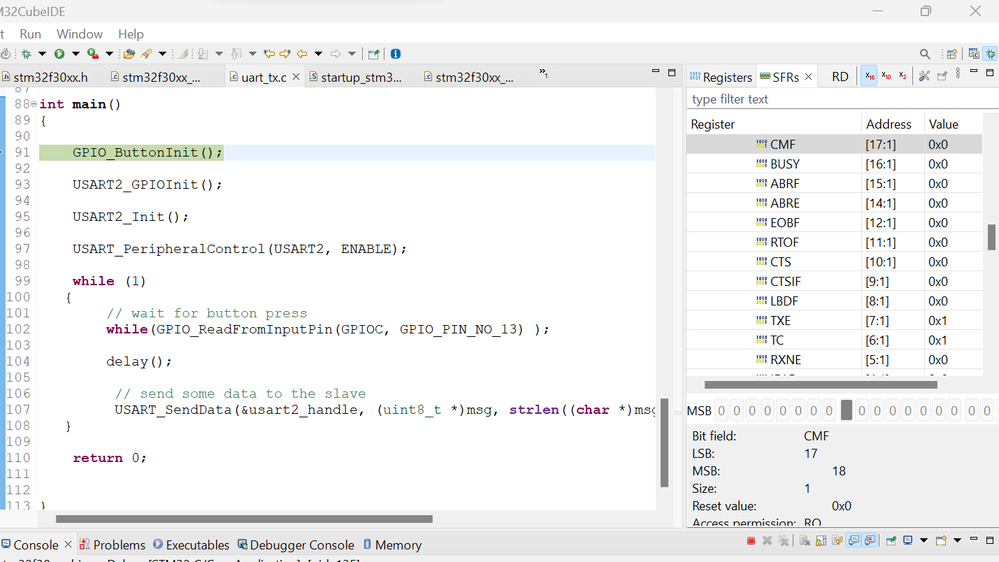Collapse the main() function fold marker
999x562 pixels.
pyautogui.click(x=34, y=104)
